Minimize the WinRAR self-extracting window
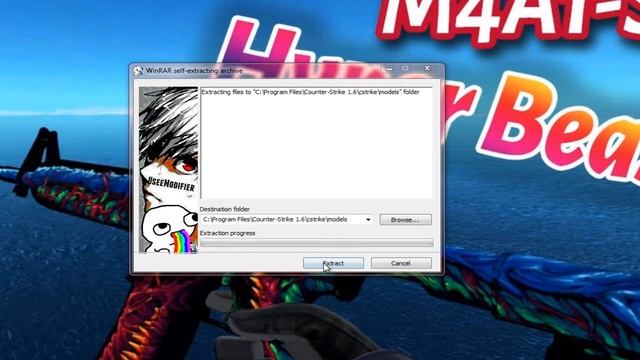 pyautogui.click(x=389, y=69)
